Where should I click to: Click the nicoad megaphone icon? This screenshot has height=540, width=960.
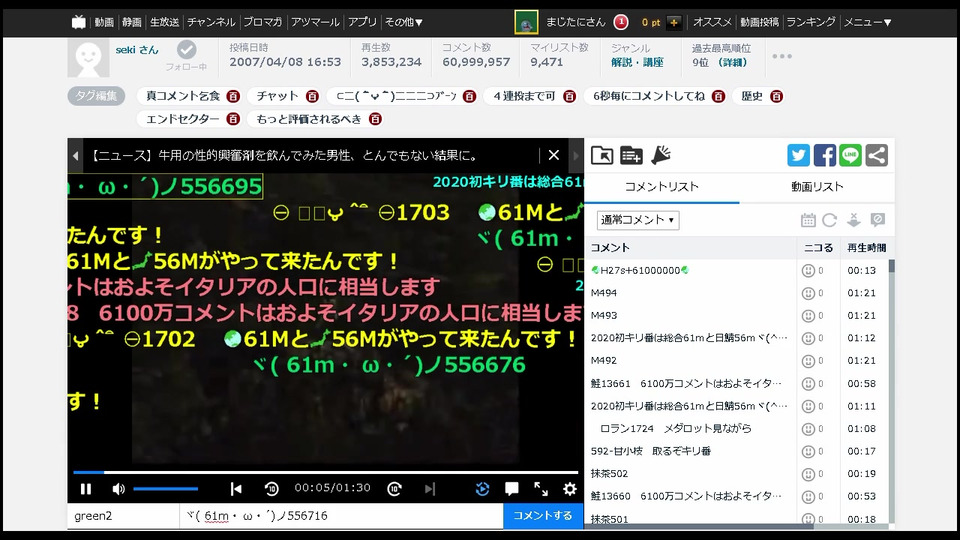661,156
